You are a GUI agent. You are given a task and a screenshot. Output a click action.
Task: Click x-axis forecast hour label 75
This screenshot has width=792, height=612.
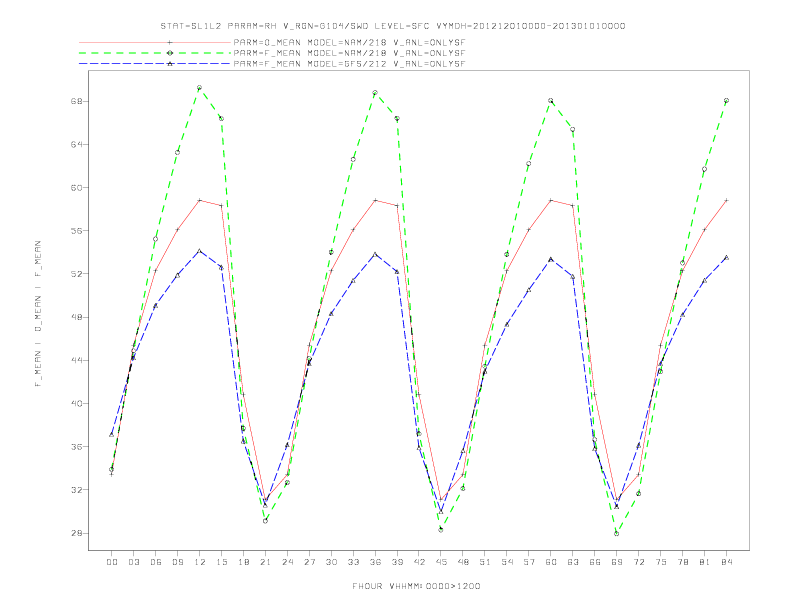click(x=661, y=562)
